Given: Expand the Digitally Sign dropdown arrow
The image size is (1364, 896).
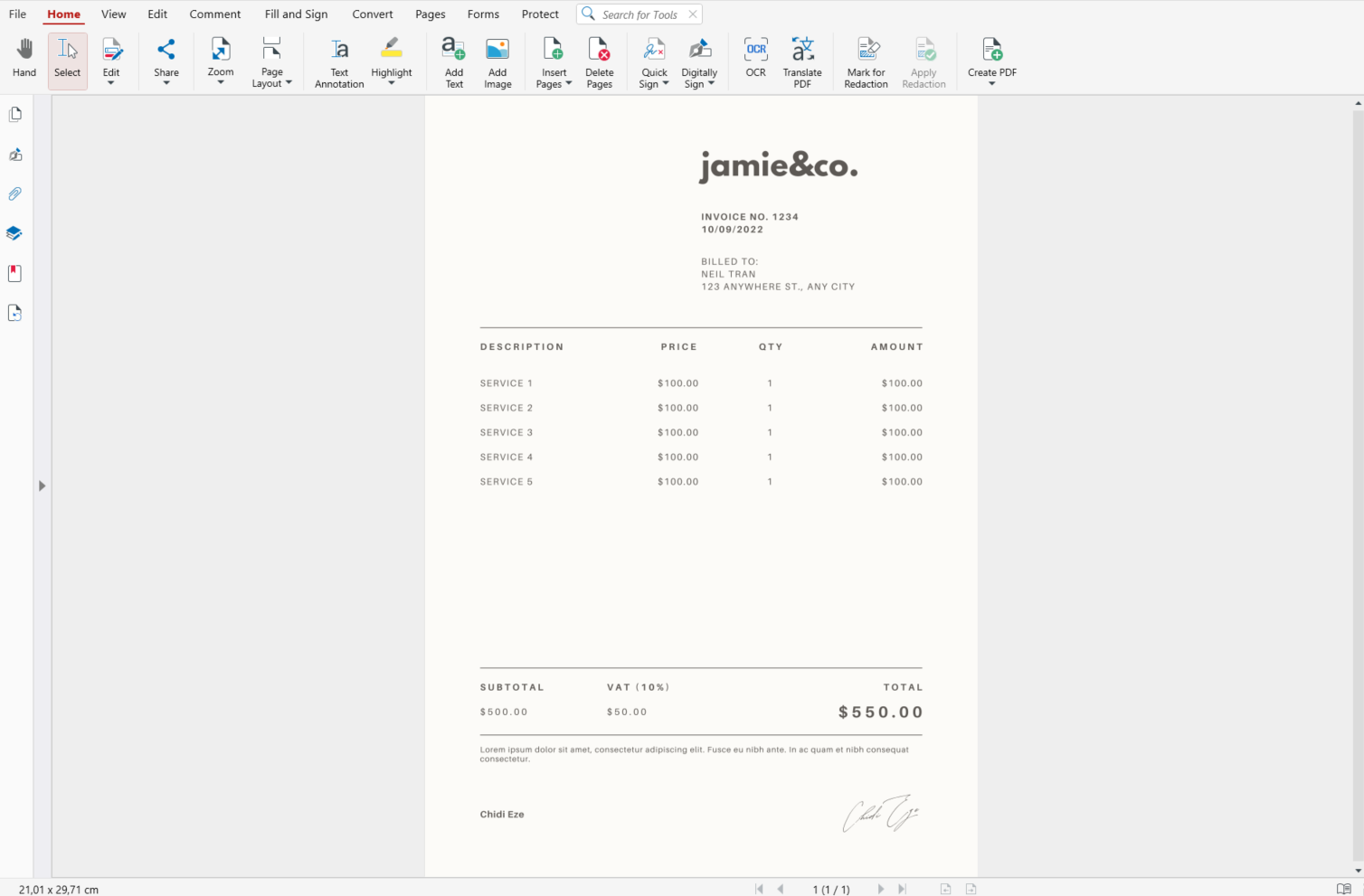Looking at the screenshot, I should point(711,83).
